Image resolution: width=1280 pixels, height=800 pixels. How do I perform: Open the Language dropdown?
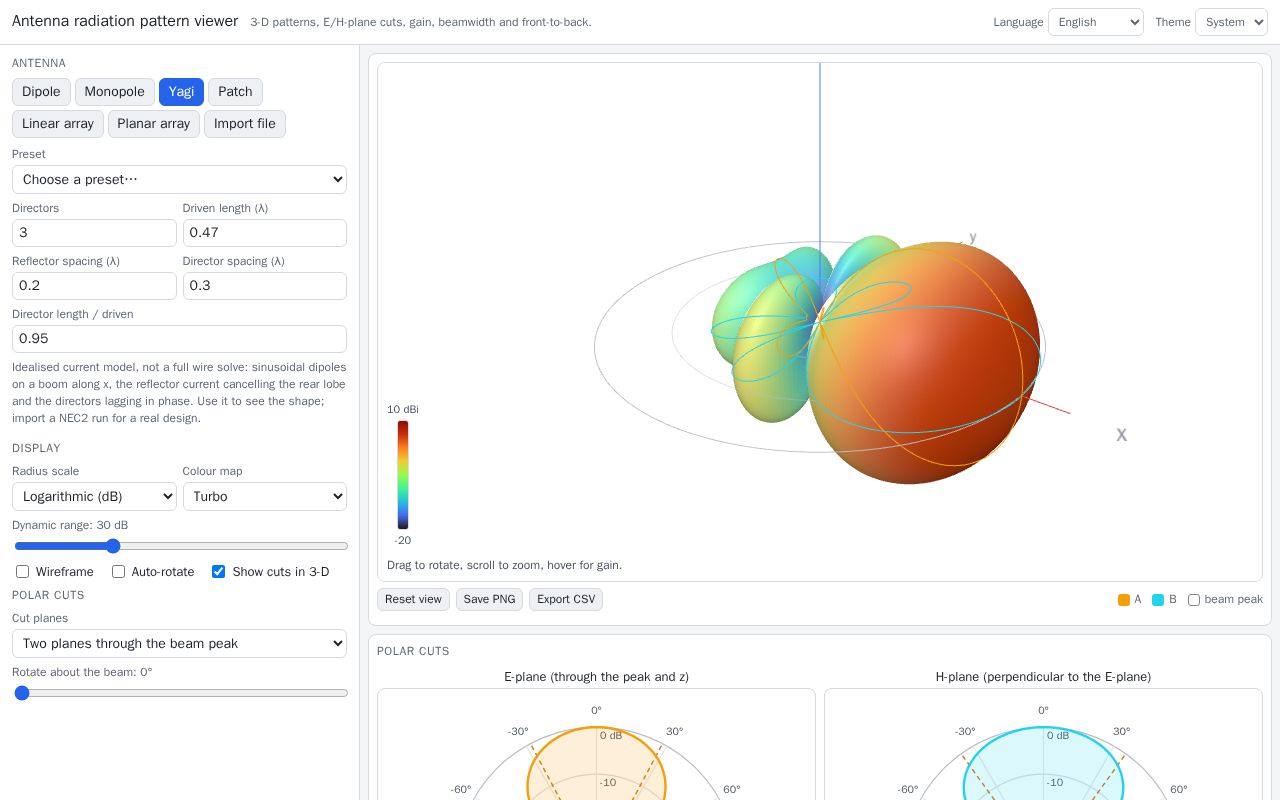pos(1095,22)
